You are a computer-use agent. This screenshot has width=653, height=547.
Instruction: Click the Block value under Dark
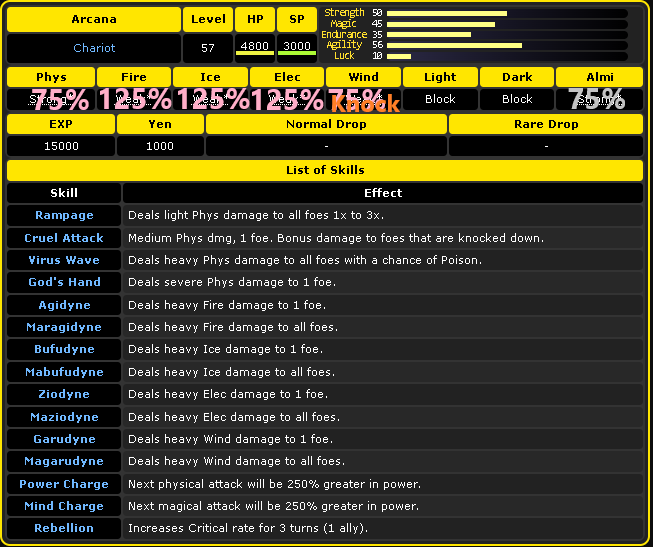coord(517,99)
